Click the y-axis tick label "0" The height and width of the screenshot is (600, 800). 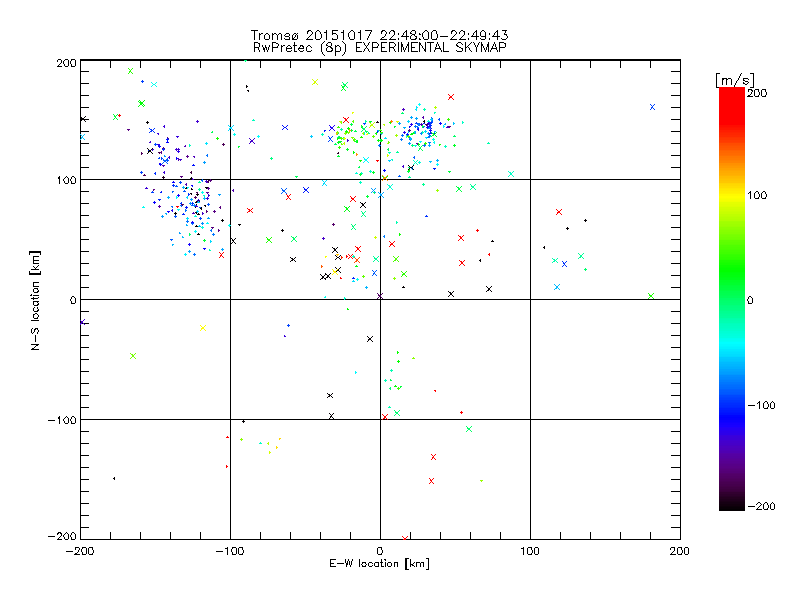[73, 300]
